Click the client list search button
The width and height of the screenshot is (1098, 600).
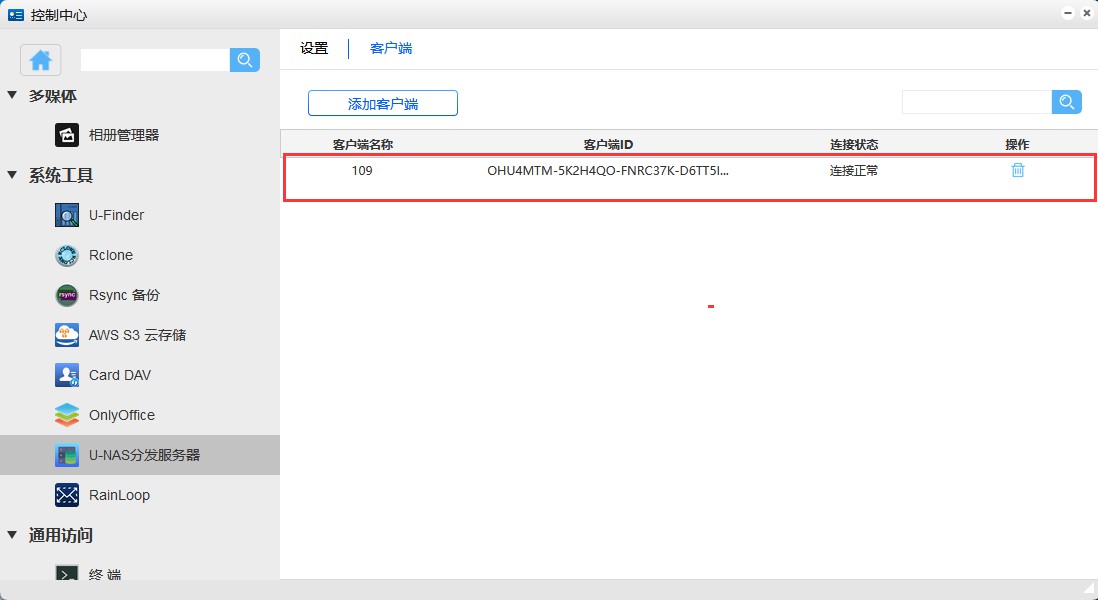1067,102
